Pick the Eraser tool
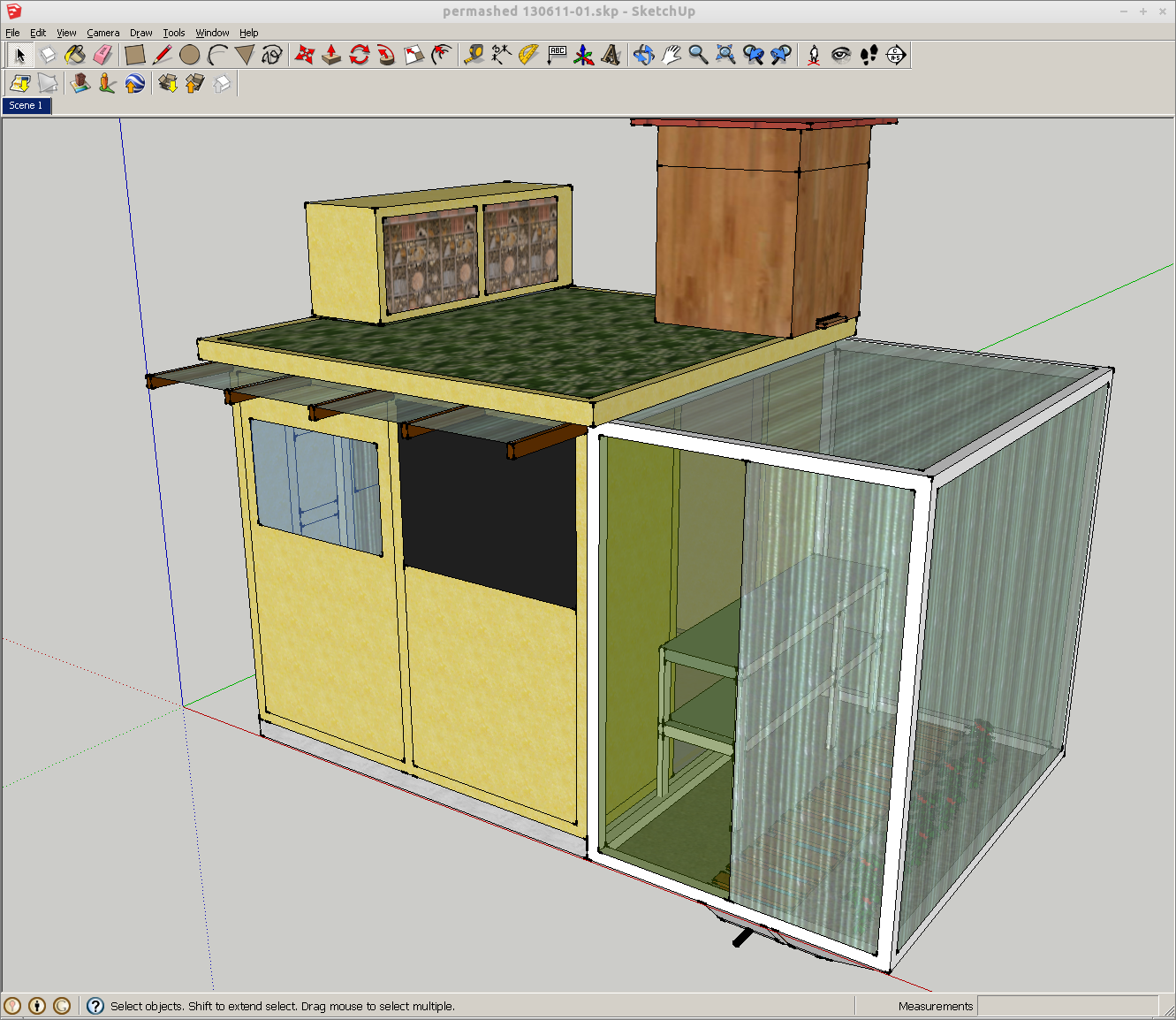The image size is (1176, 1020). tap(103, 55)
